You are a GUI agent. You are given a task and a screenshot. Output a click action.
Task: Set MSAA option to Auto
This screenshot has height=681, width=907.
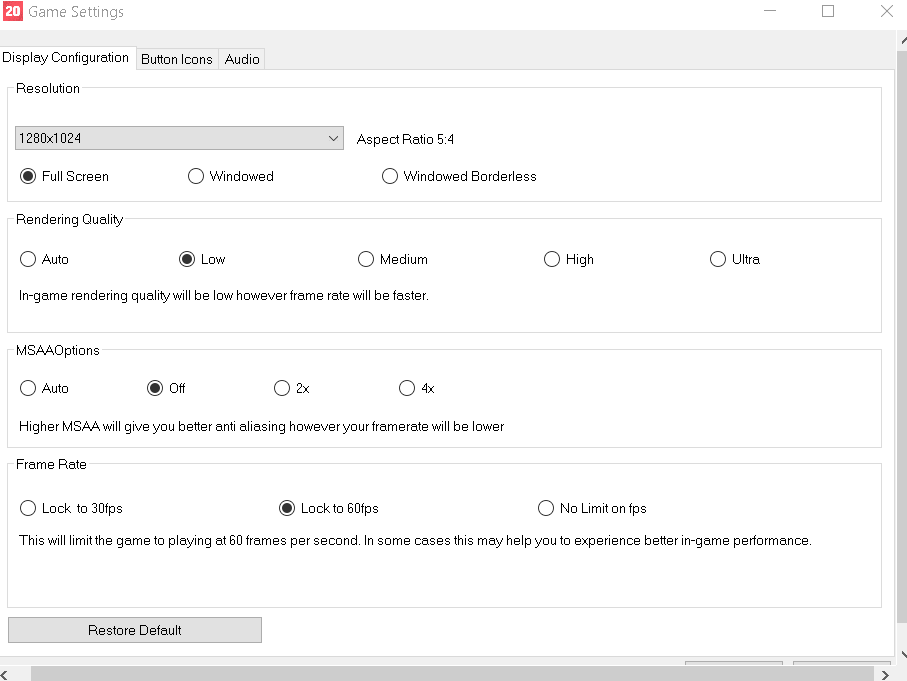coord(29,388)
